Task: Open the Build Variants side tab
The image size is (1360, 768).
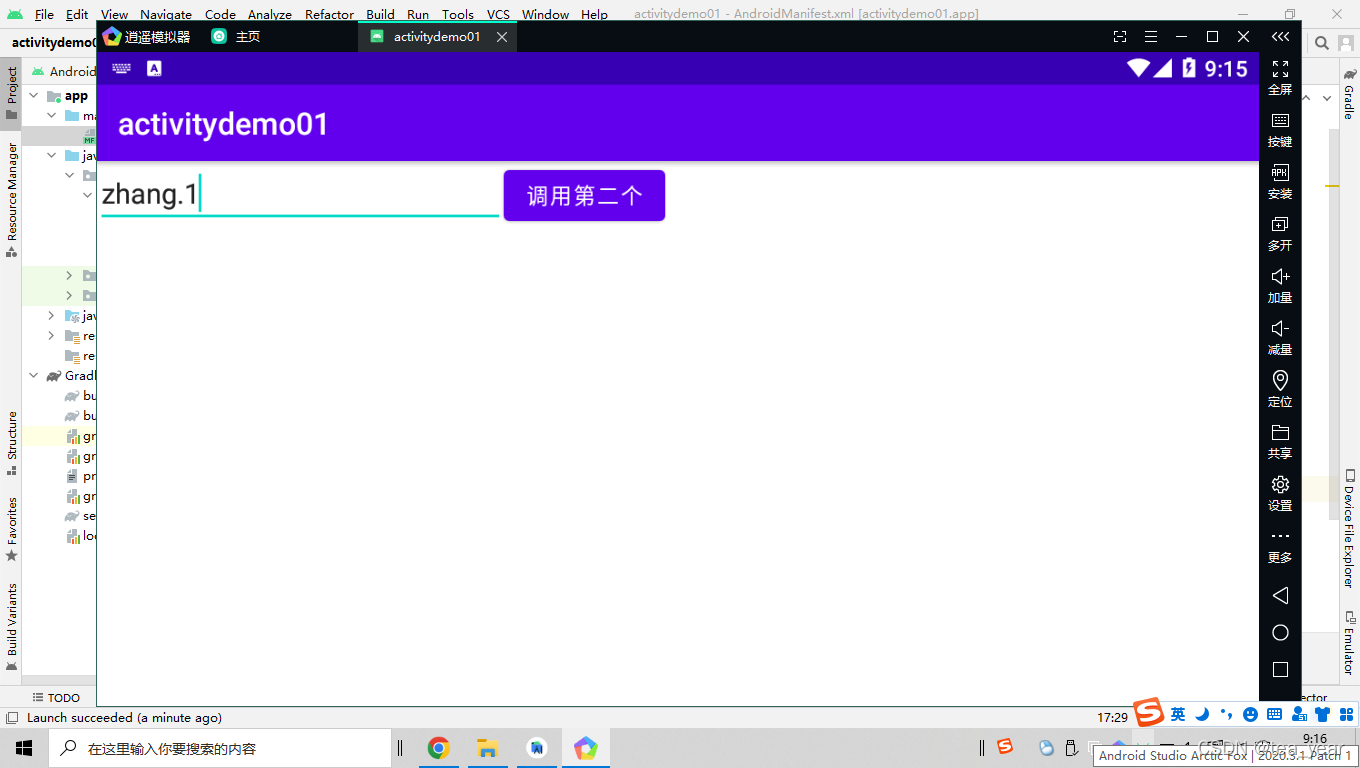Action: pyautogui.click(x=11, y=627)
